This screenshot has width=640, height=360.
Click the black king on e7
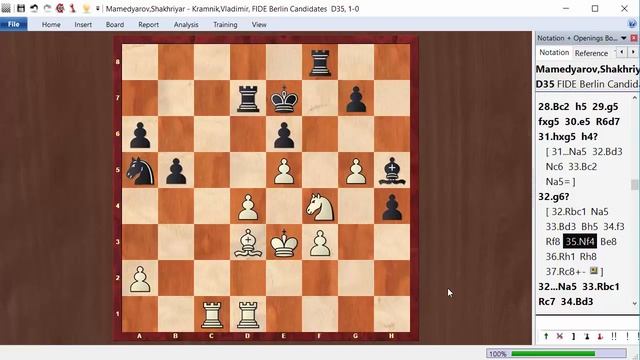[284, 99]
